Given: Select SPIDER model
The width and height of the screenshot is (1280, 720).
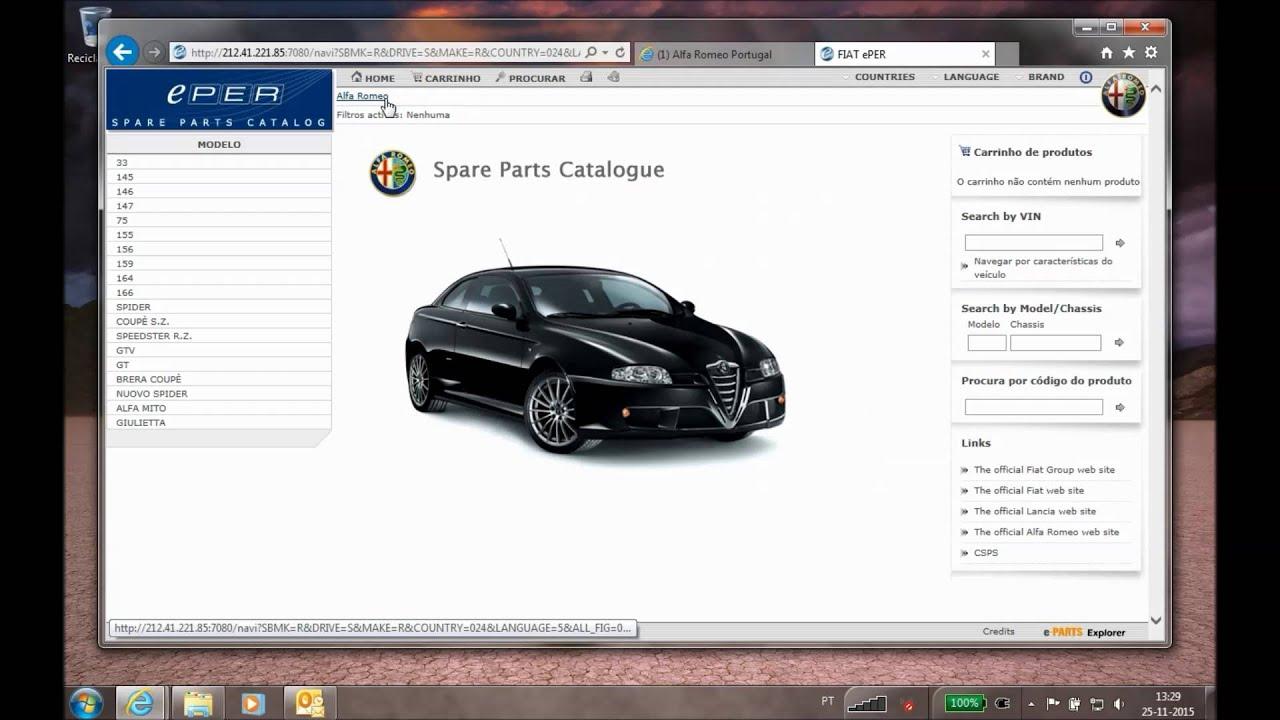Looking at the screenshot, I should (219, 307).
